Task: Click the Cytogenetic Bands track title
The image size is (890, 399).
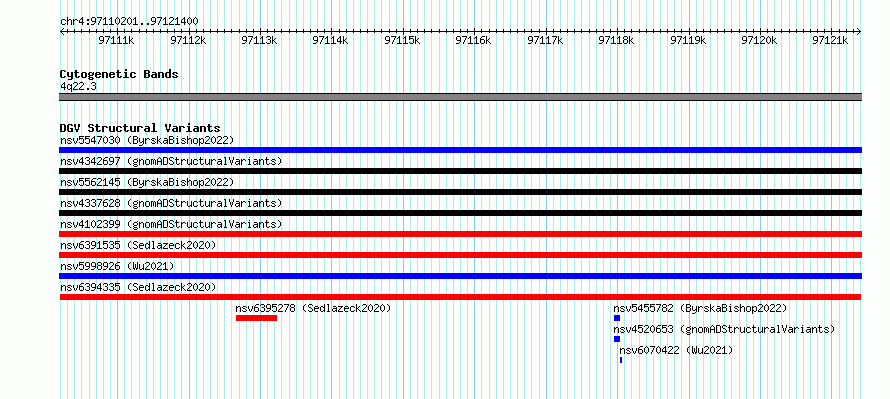Action: [x=119, y=74]
